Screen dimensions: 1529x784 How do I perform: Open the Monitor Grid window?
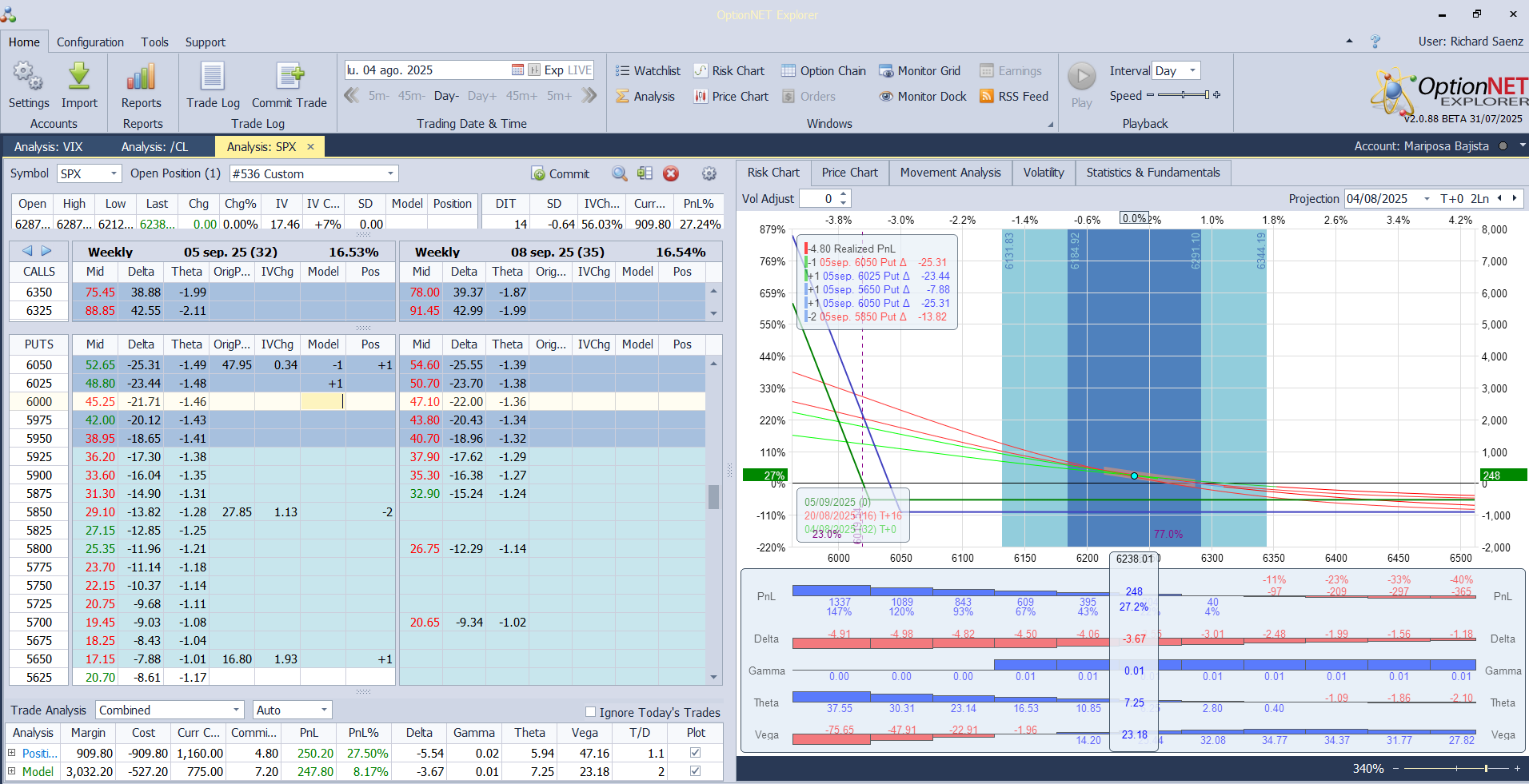tap(920, 71)
